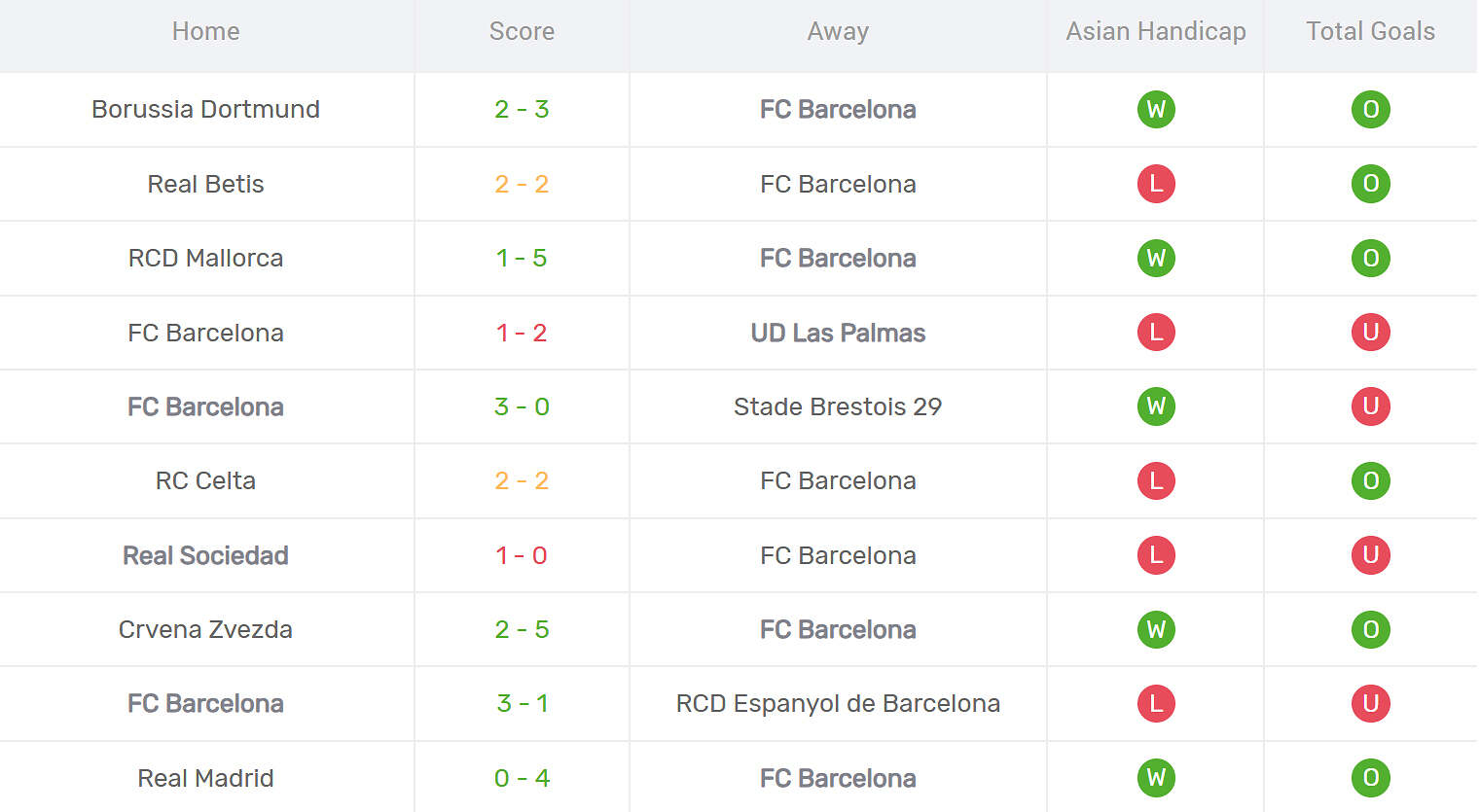Screen dimensions: 1480x812
Task: Click the W handicap badge for Stade Brestois match
Action: tap(1156, 406)
